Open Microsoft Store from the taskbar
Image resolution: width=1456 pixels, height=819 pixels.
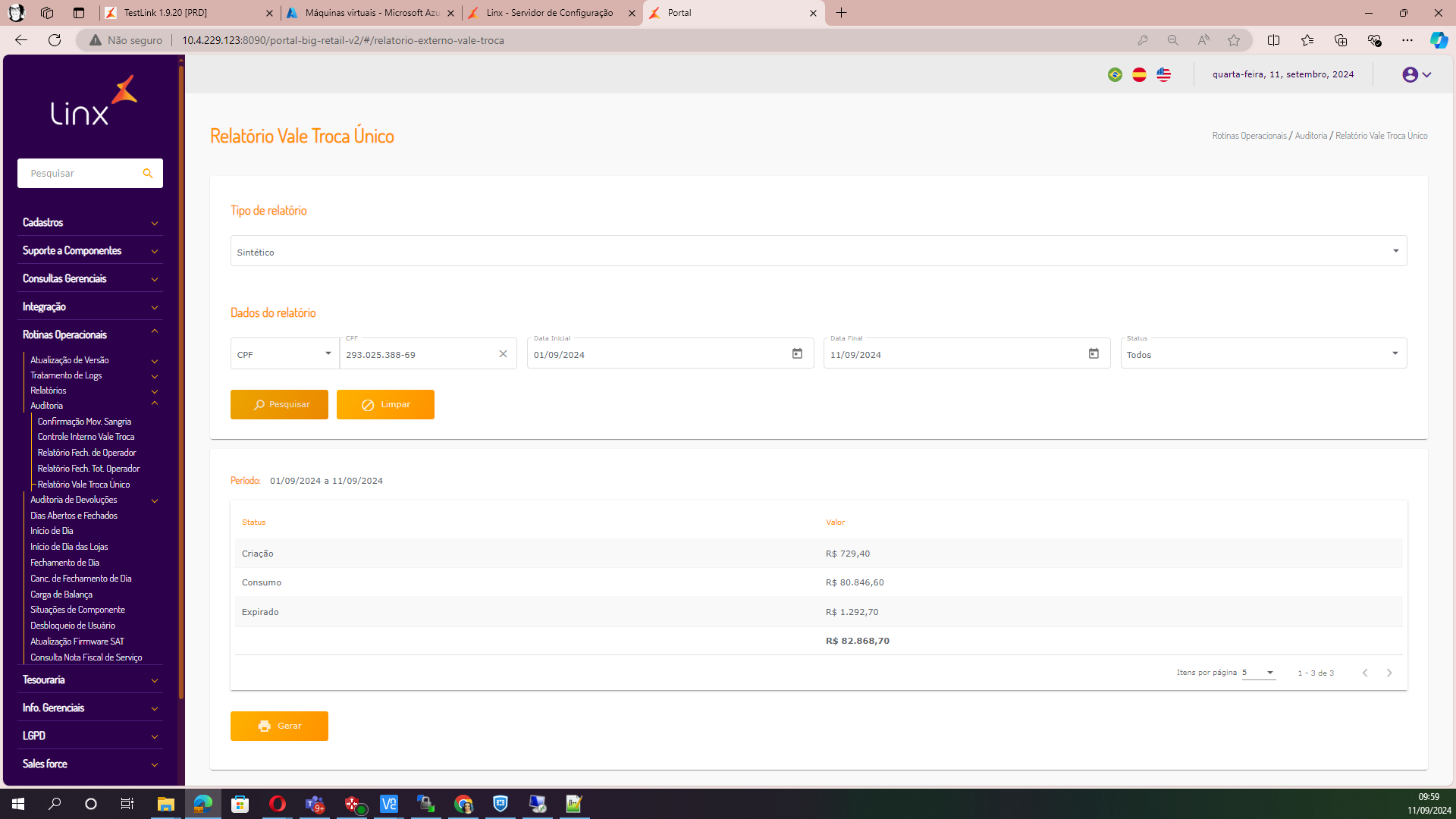240,804
